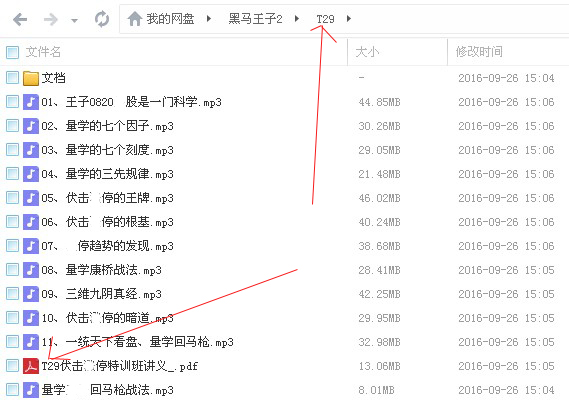This screenshot has height=415, width=569.
Task: Select the T29 breadcrumb item
Action: [x=325, y=19]
